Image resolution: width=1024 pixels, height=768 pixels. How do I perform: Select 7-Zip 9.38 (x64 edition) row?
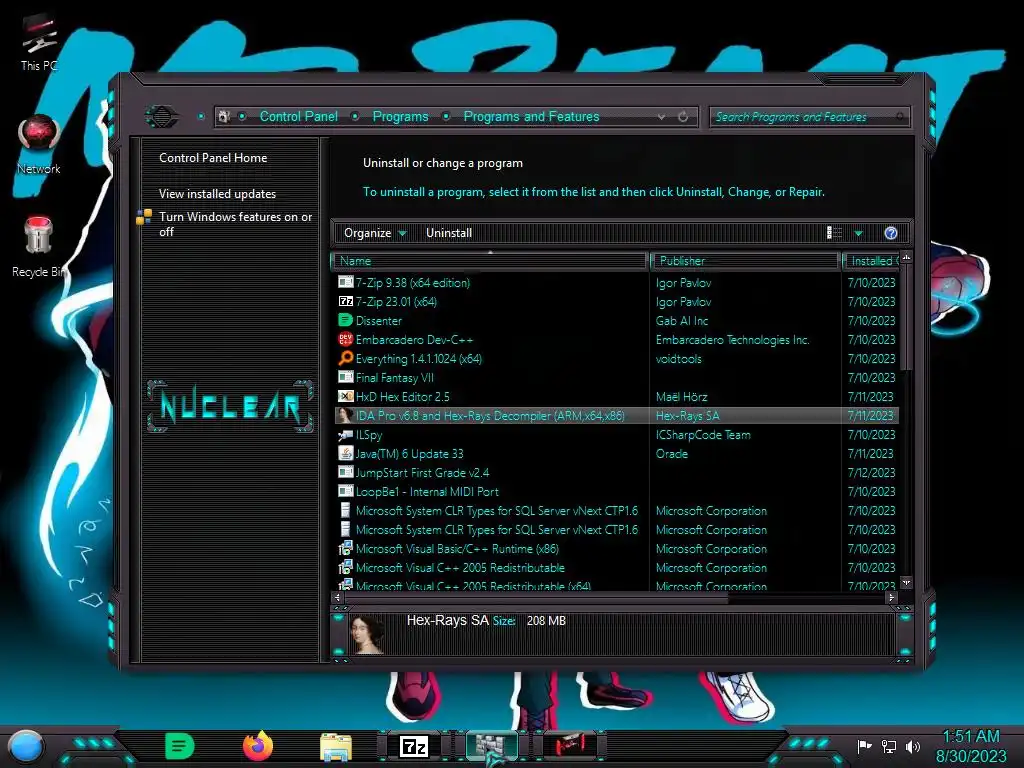tap(616, 283)
